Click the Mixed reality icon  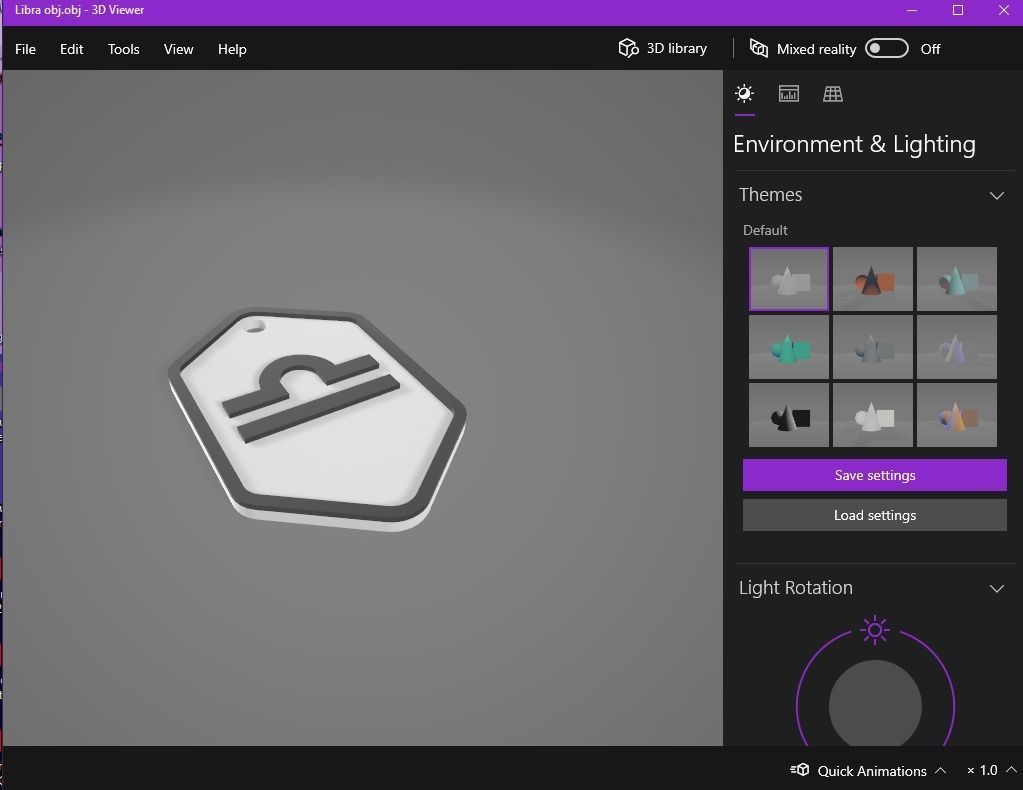758,48
